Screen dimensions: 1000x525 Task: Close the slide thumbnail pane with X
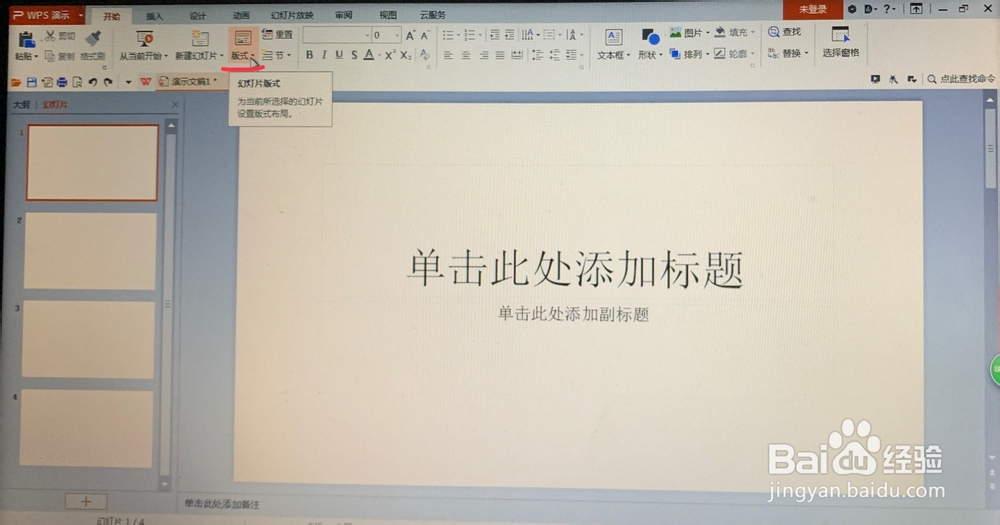[175, 105]
